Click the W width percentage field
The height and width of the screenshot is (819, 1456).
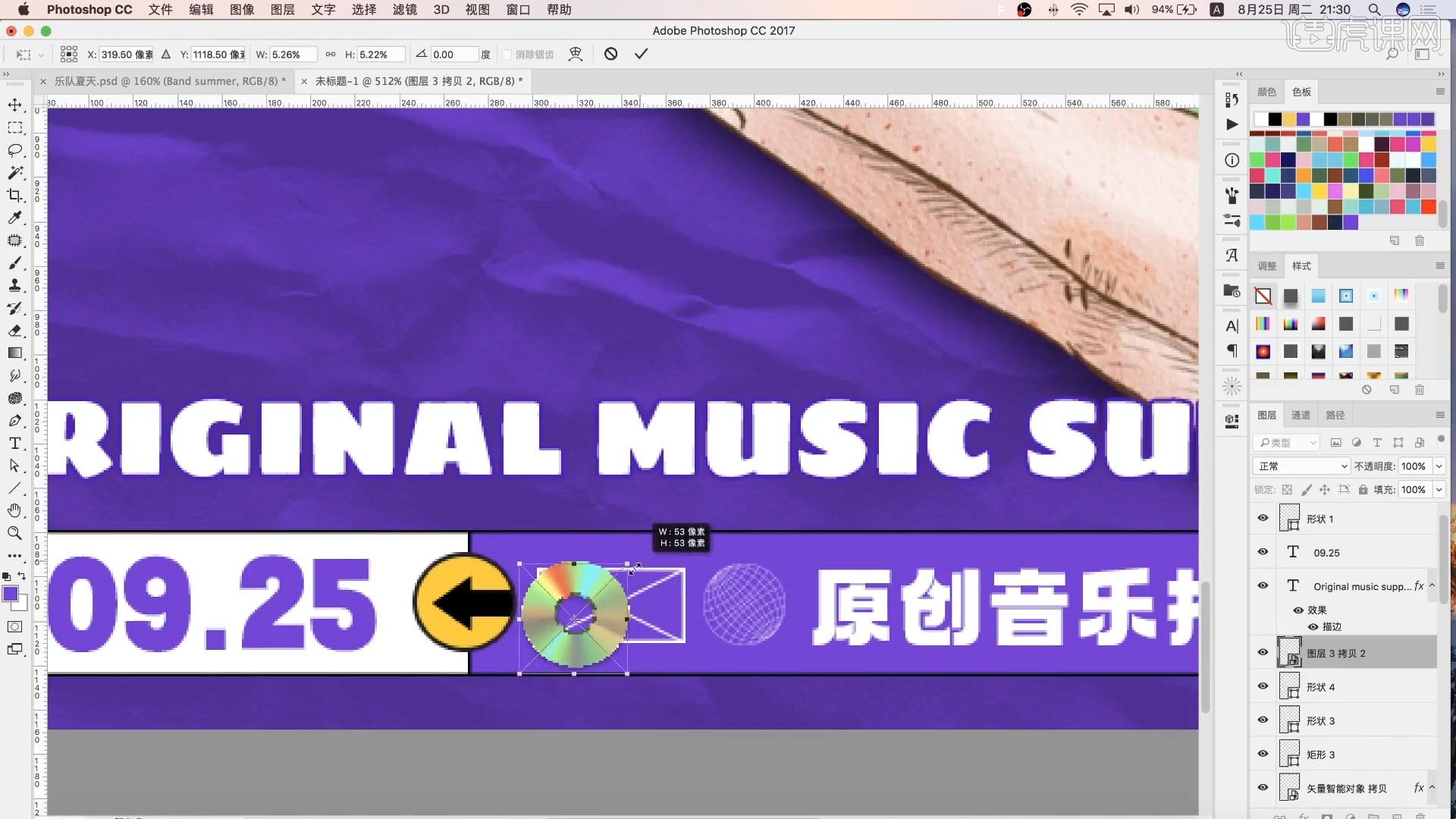click(292, 55)
